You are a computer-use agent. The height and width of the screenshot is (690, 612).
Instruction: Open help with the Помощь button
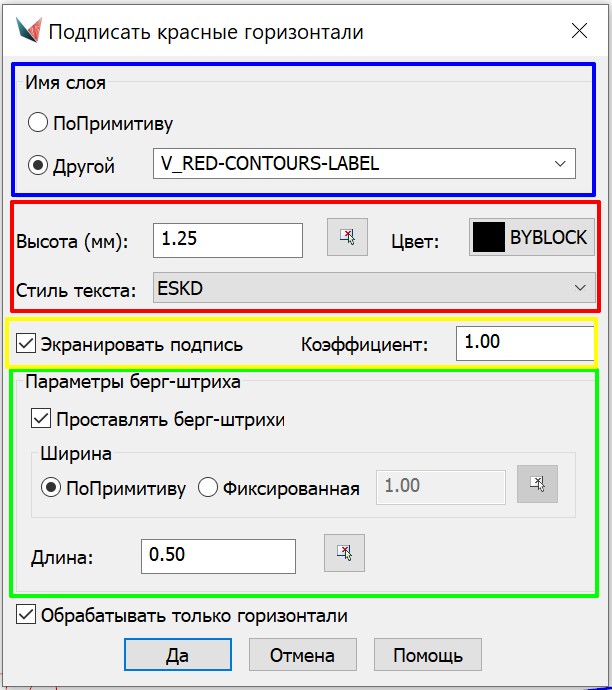(427, 655)
